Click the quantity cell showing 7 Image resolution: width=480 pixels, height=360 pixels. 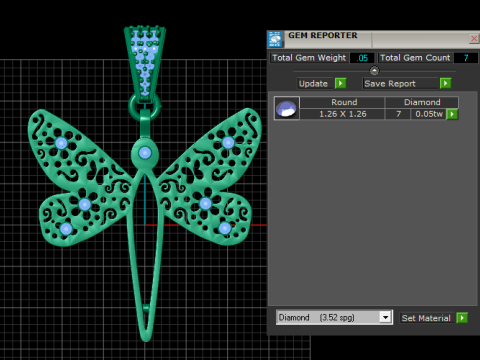[x=398, y=114]
